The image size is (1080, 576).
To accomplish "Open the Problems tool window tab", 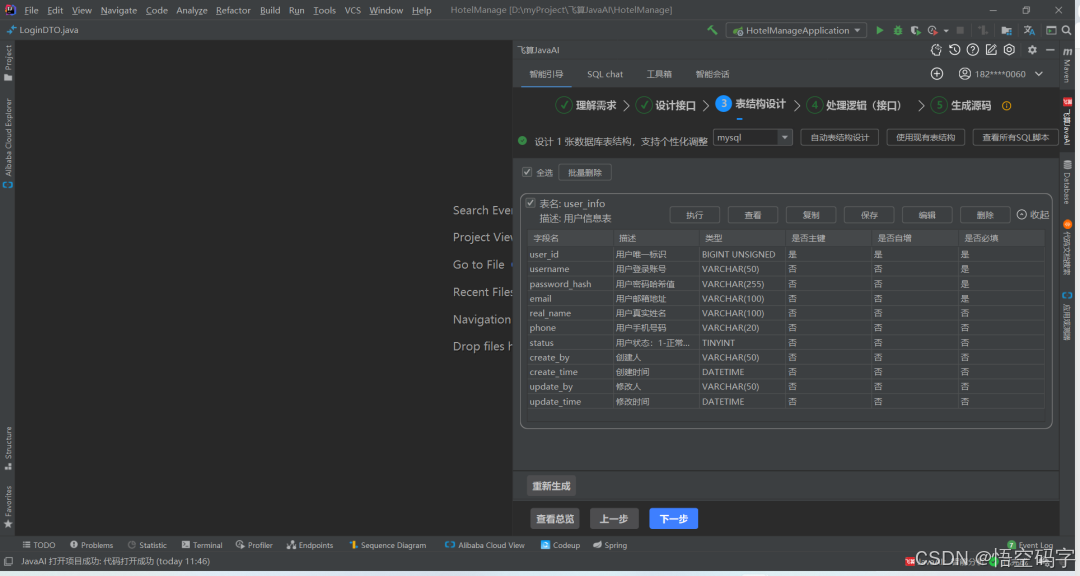I will pyautogui.click(x=91, y=545).
